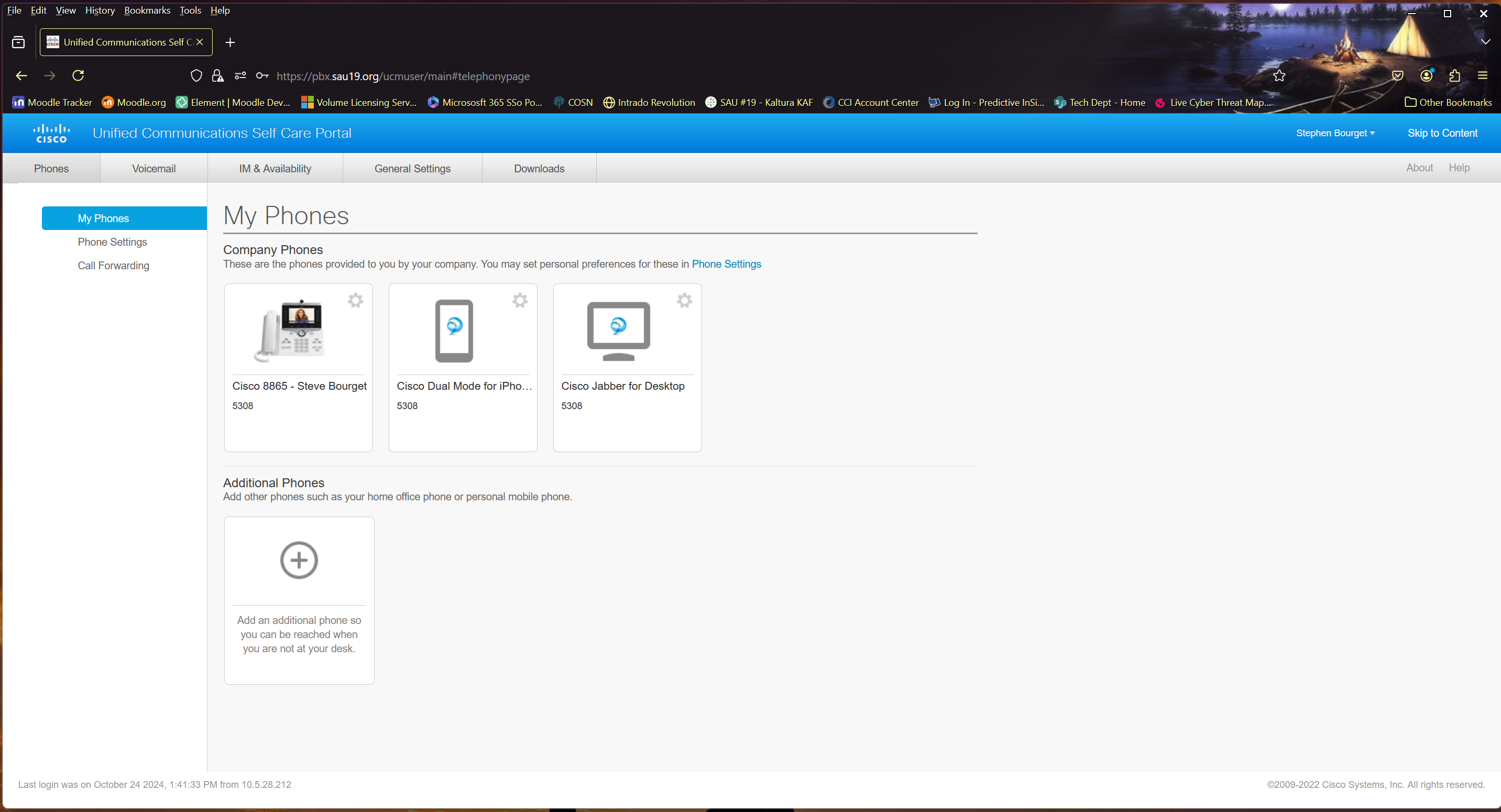Click the tracking protection shield icon

click(x=196, y=76)
